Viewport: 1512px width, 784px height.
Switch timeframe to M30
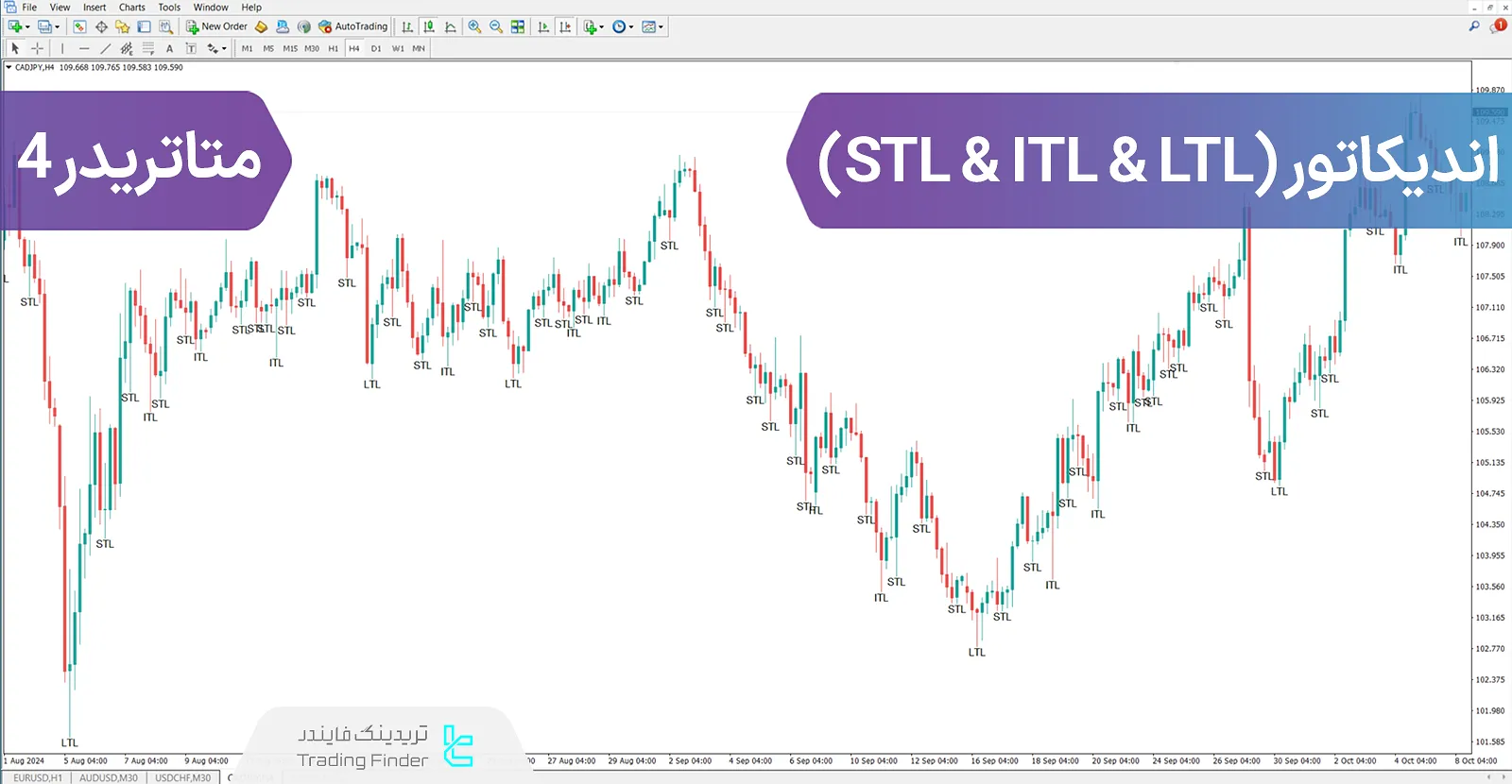312,48
